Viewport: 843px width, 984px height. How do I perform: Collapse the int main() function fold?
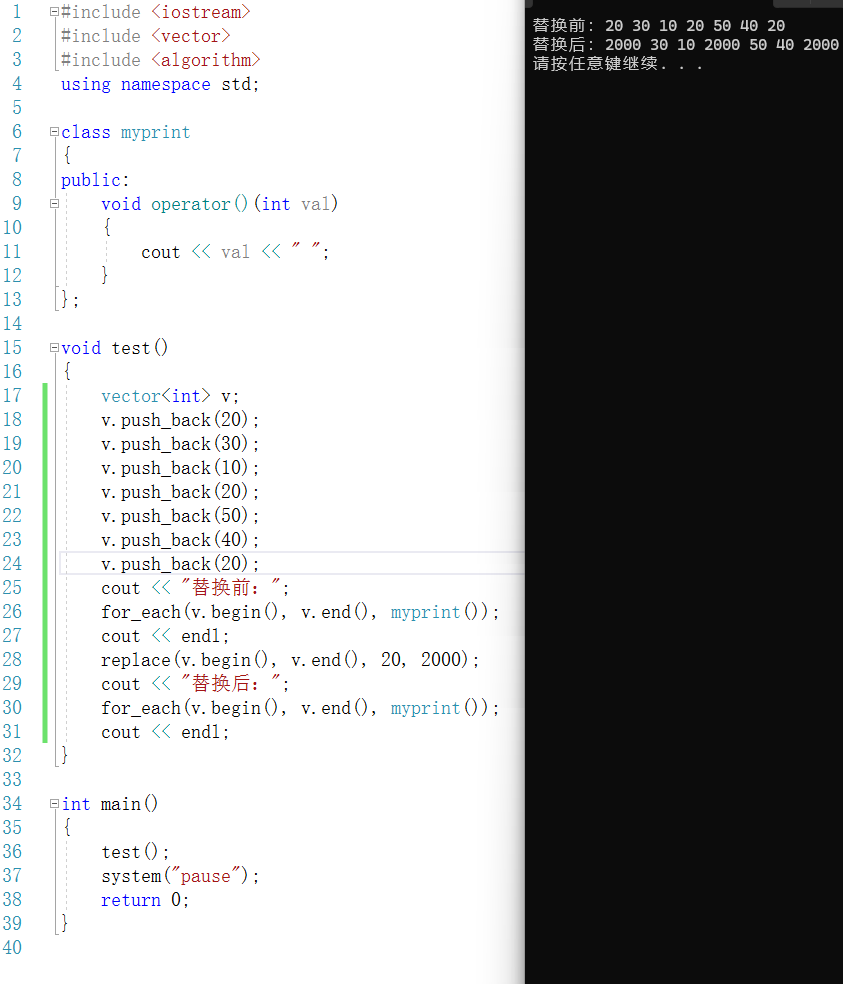pyautogui.click(x=54, y=803)
